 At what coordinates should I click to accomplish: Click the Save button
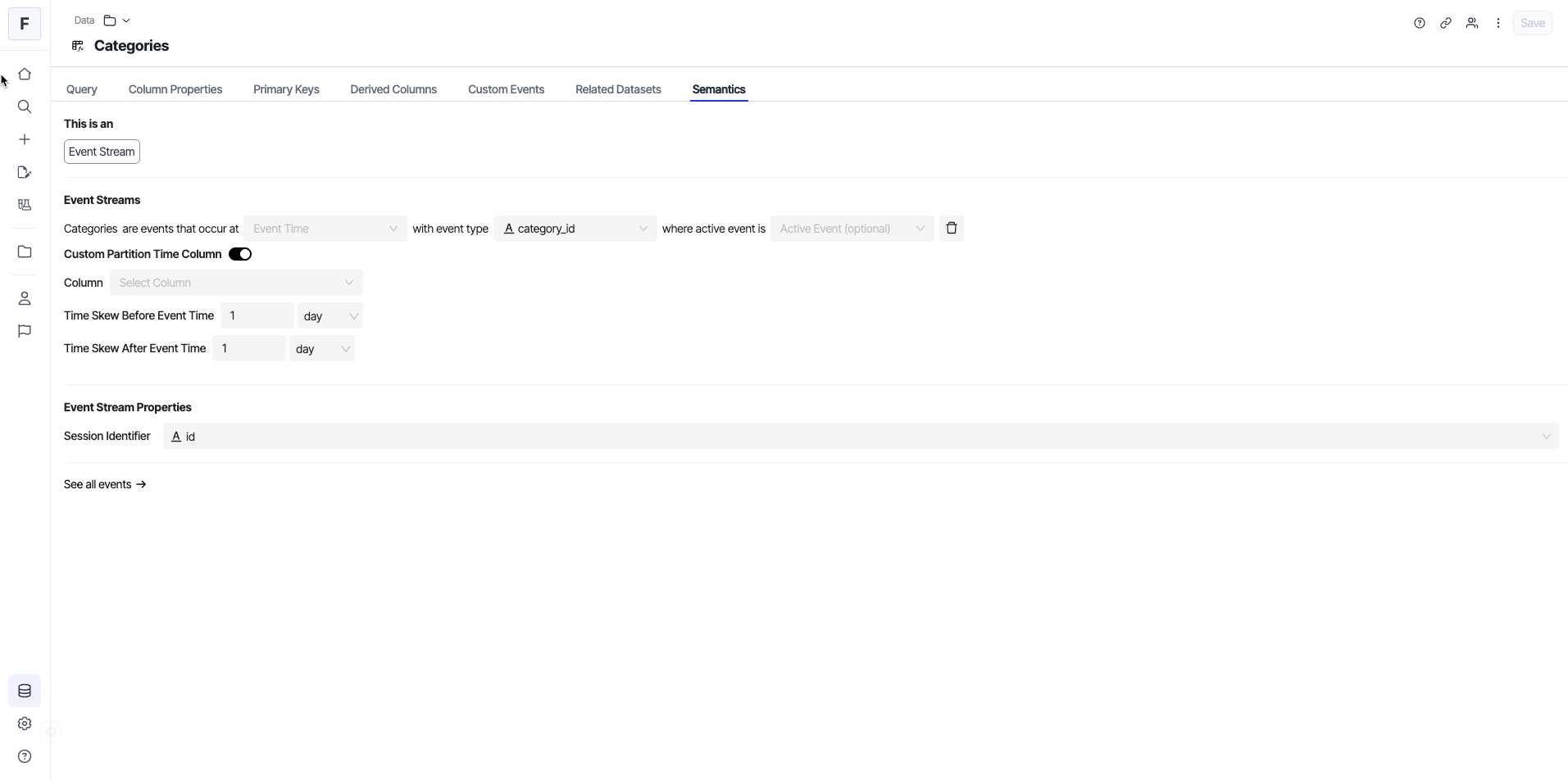coord(1532,24)
